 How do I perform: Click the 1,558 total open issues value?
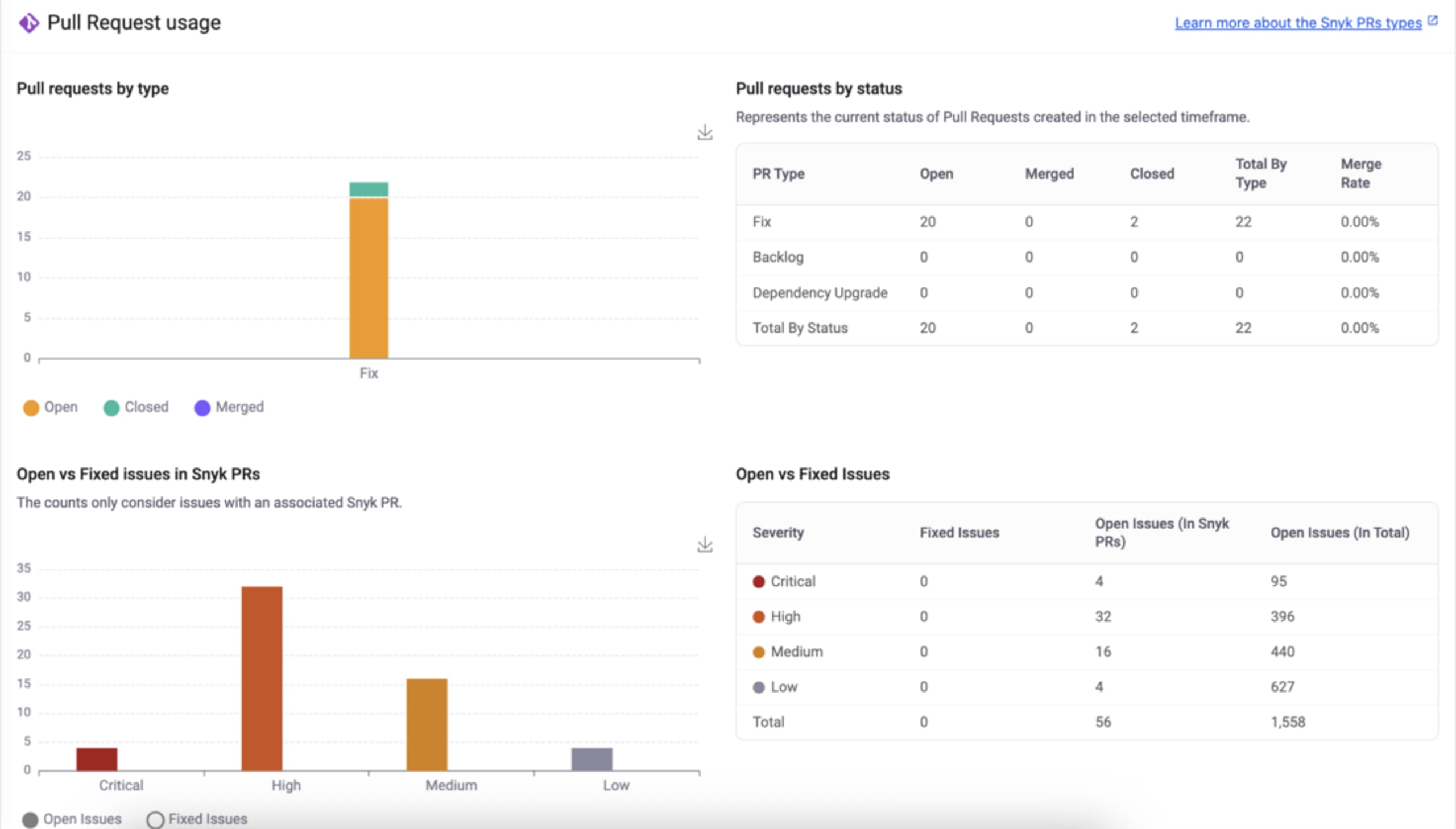[x=1288, y=723]
